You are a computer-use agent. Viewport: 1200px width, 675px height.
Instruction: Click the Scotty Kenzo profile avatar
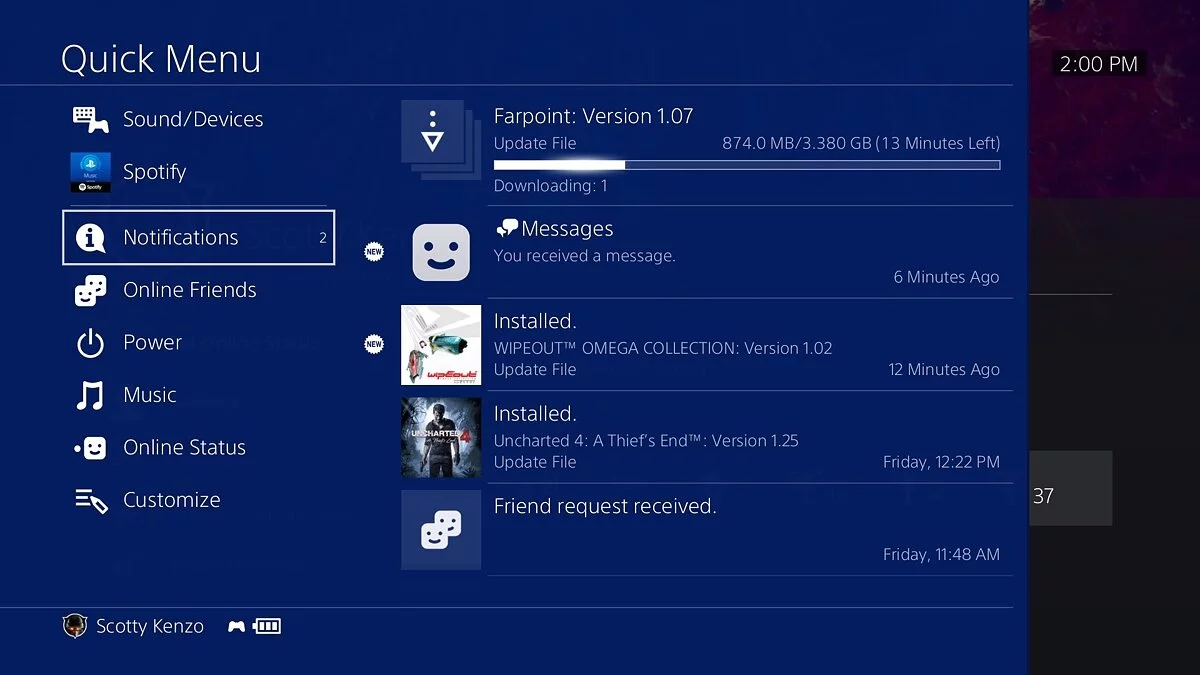point(75,627)
